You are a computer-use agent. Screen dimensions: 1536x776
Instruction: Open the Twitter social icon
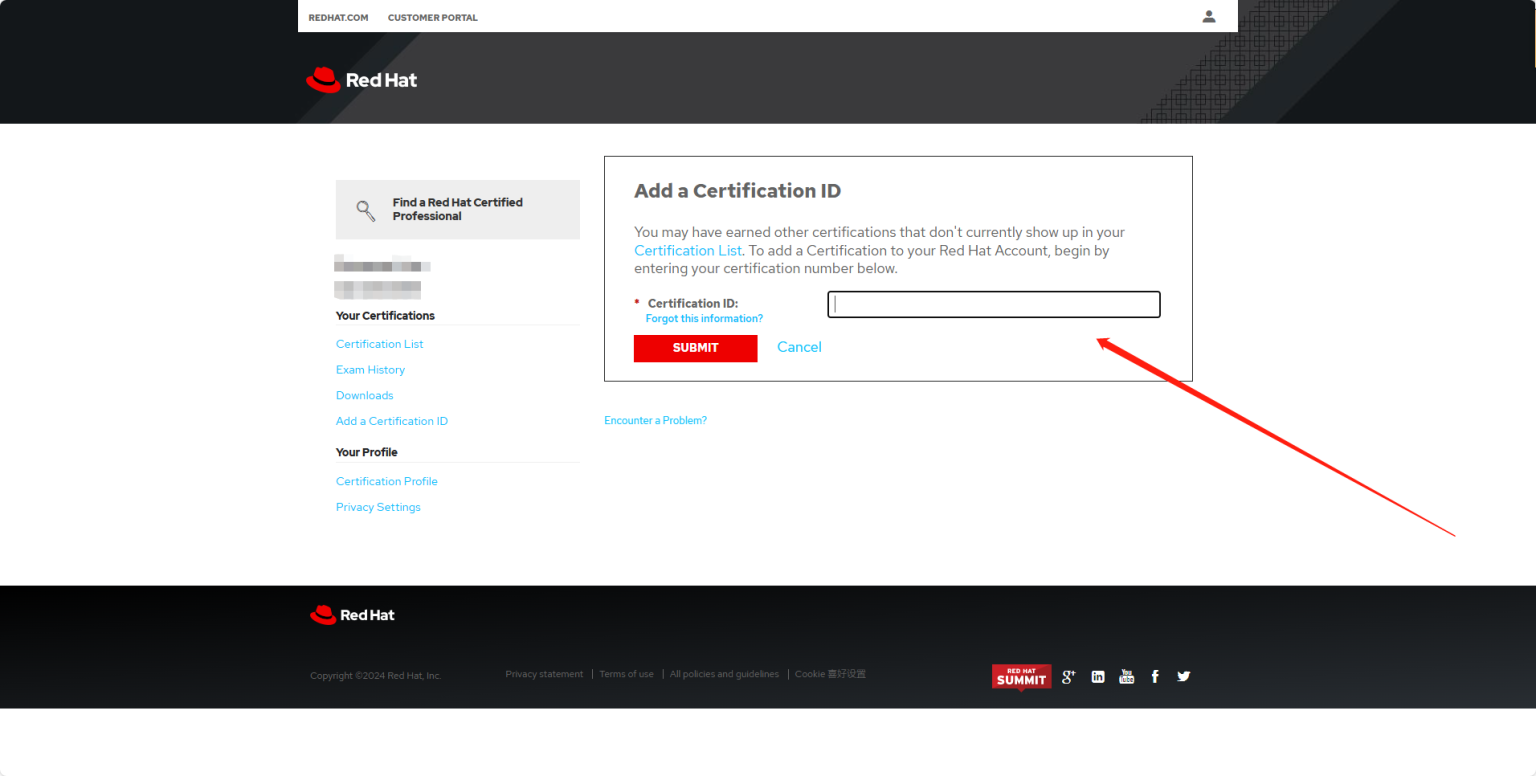point(1184,677)
